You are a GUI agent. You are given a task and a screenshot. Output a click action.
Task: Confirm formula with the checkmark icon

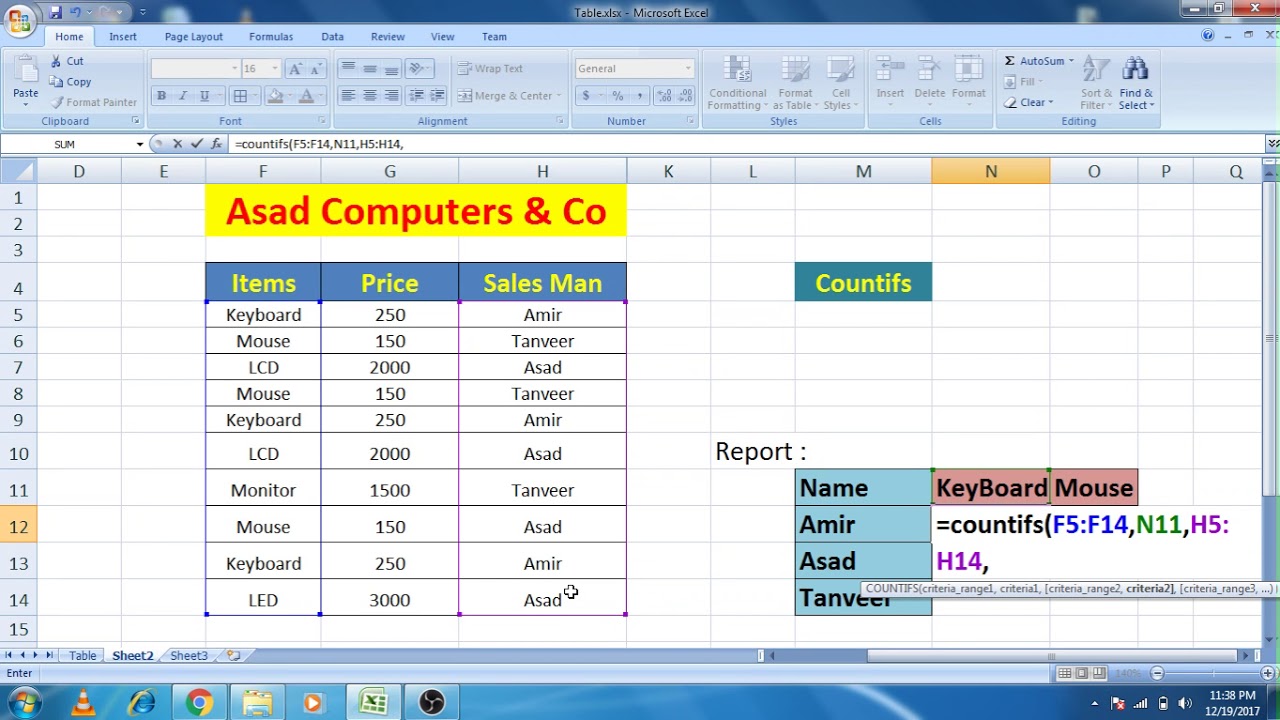tap(197, 144)
